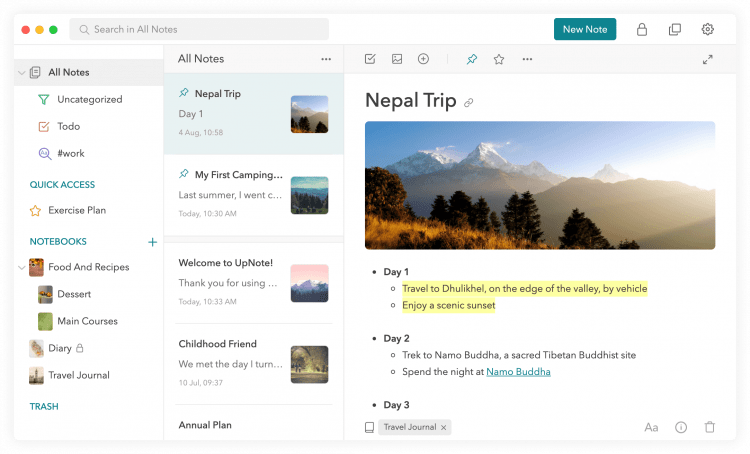Click the lock icon in top bar
The height and width of the screenshot is (454, 750).
point(641,29)
